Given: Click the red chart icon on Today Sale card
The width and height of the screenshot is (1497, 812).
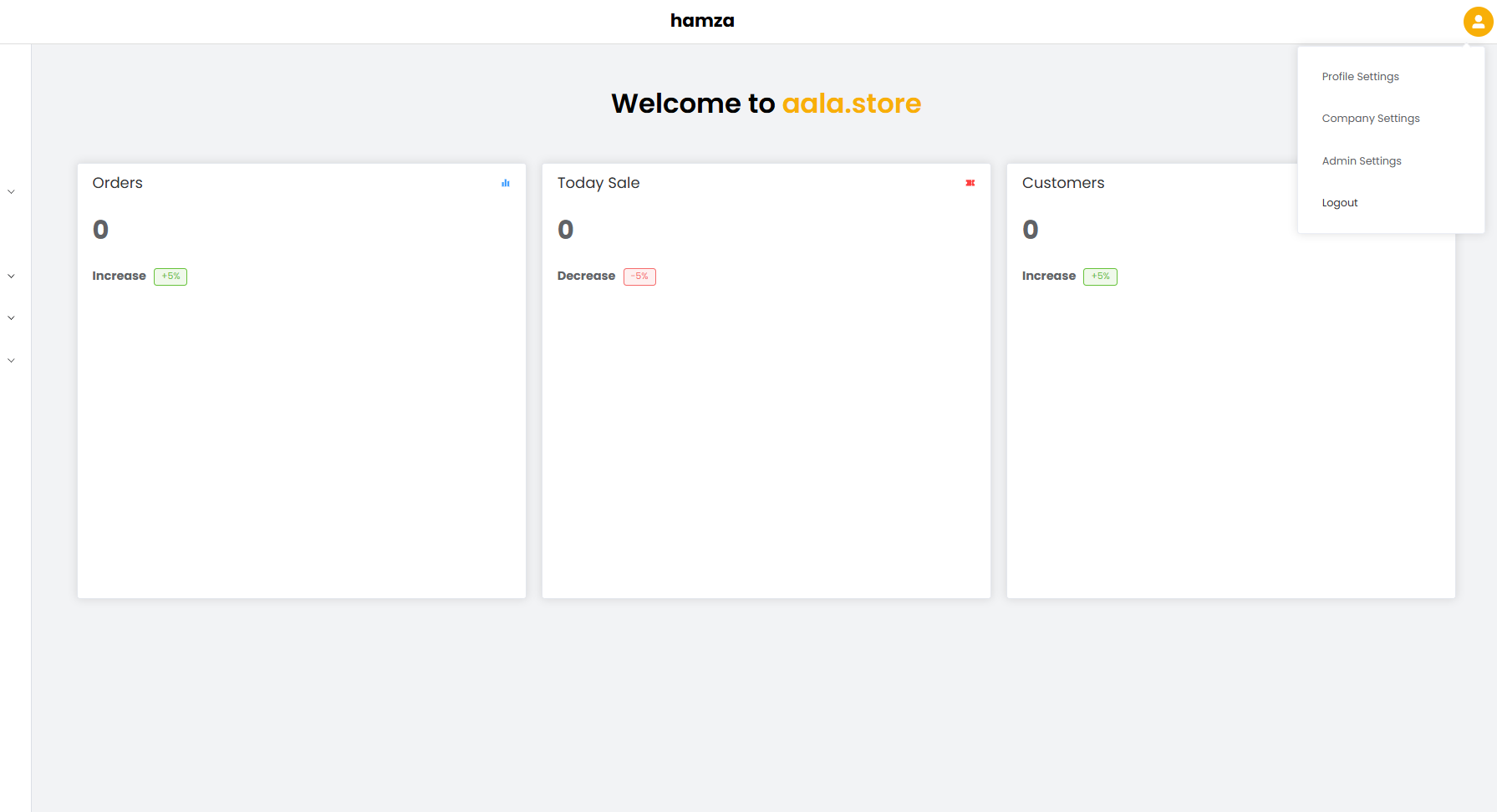Looking at the screenshot, I should (x=970, y=182).
